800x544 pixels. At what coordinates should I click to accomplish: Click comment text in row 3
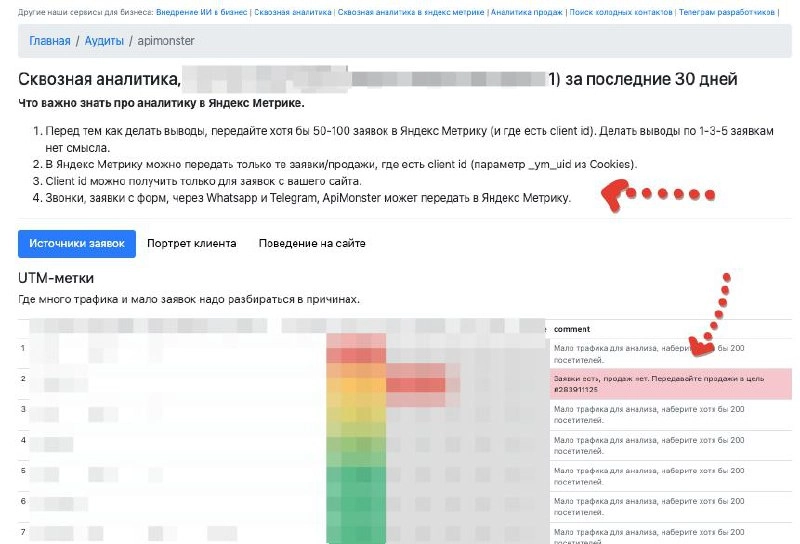pos(649,414)
